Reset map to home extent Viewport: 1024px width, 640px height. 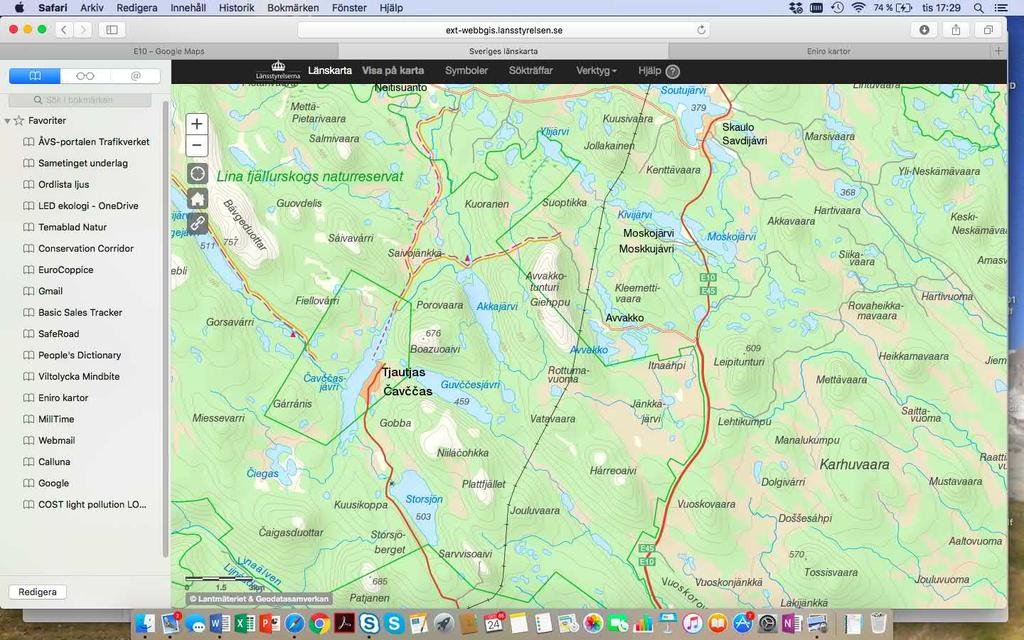[197, 199]
